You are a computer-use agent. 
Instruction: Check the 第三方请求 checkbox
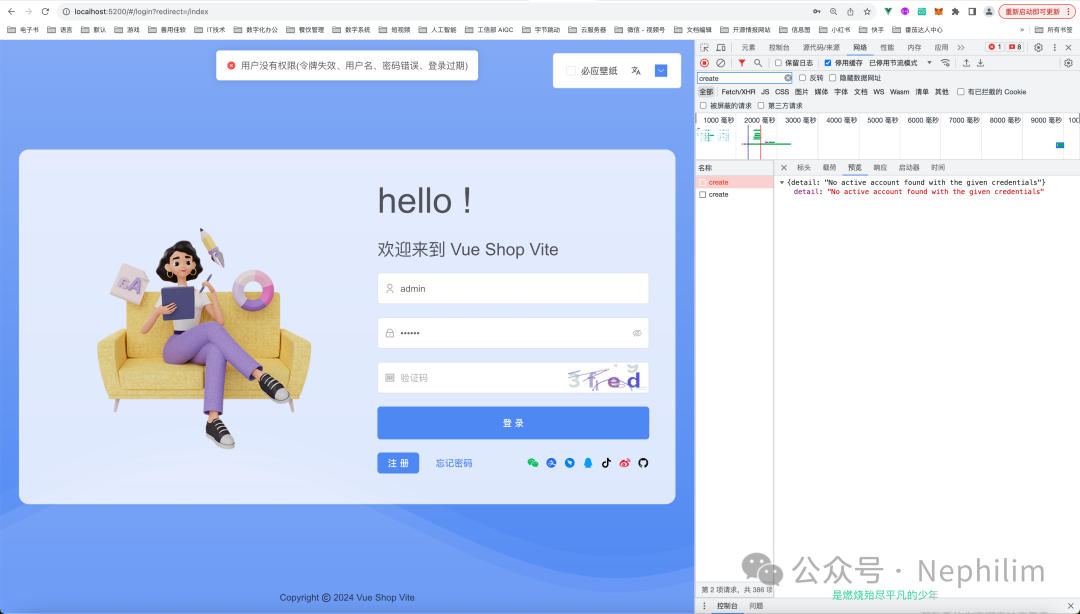click(760, 105)
